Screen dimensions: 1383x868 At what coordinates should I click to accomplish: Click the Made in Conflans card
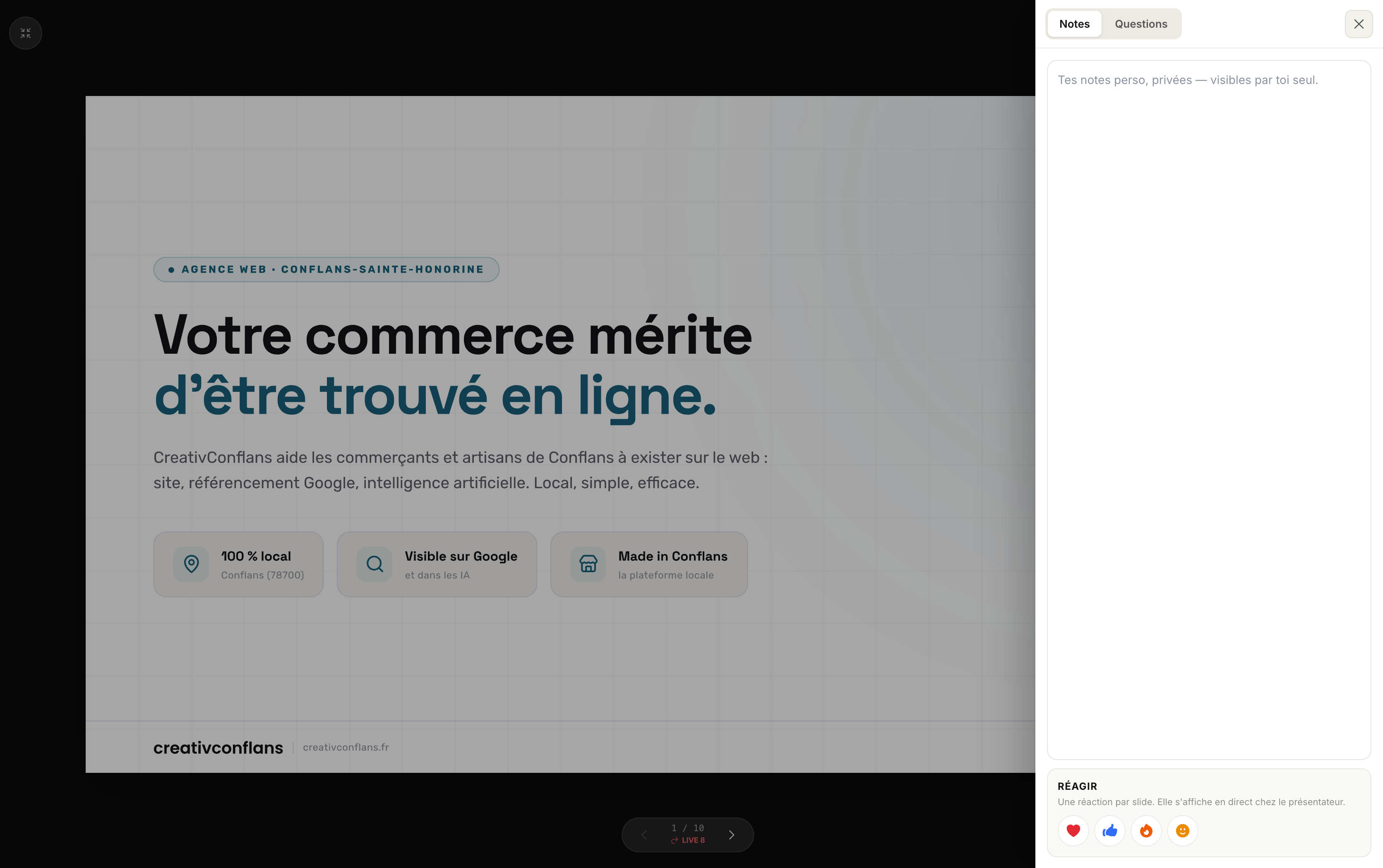click(x=649, y=564)
